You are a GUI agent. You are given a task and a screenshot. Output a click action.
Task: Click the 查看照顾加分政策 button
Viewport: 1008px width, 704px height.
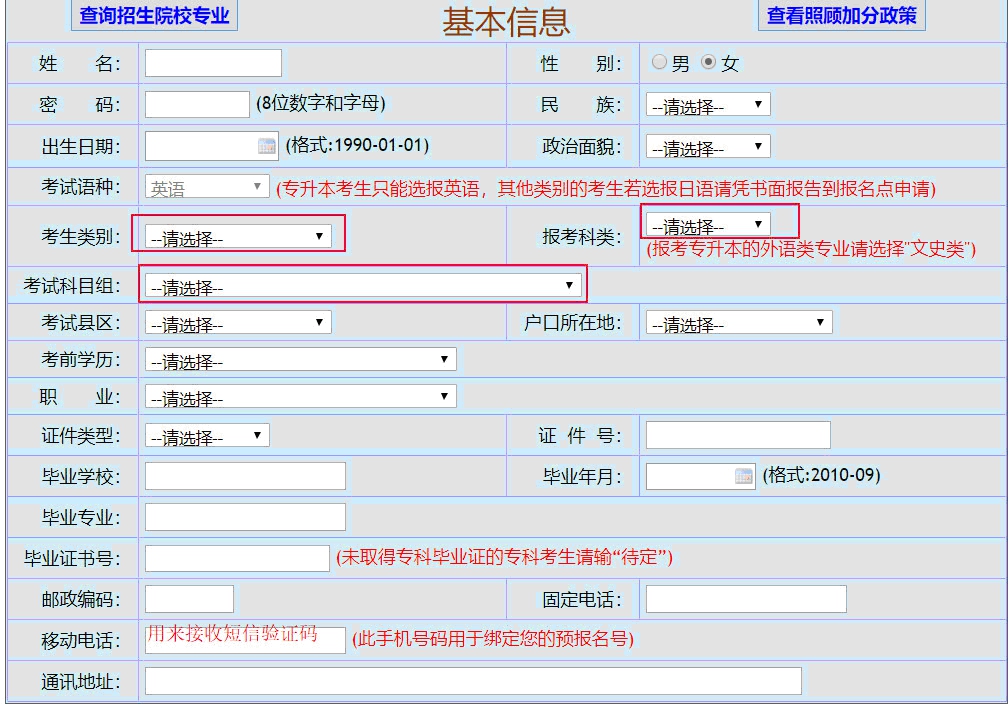pos(842,15)
